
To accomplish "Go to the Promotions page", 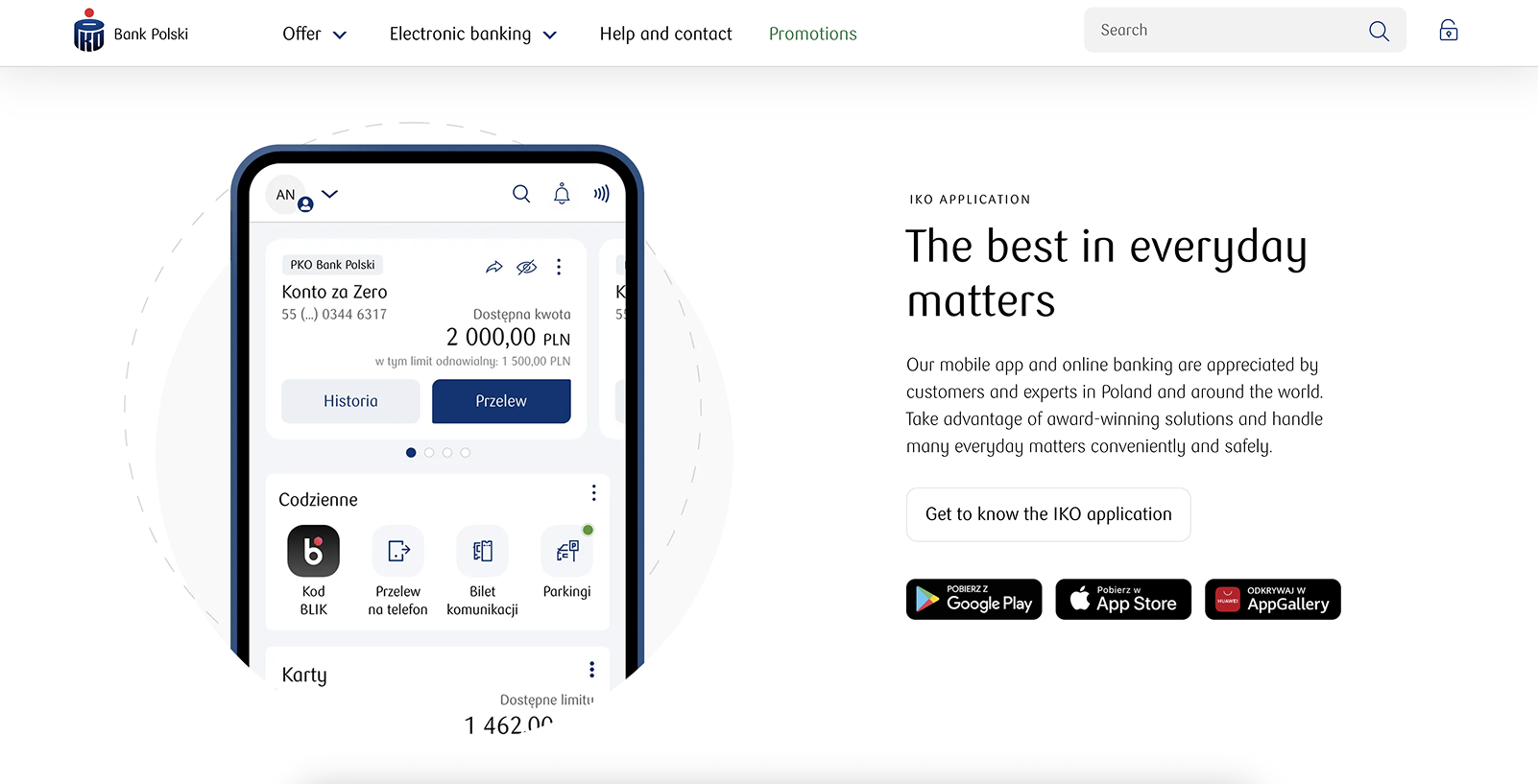I will [x=812, y=35].
